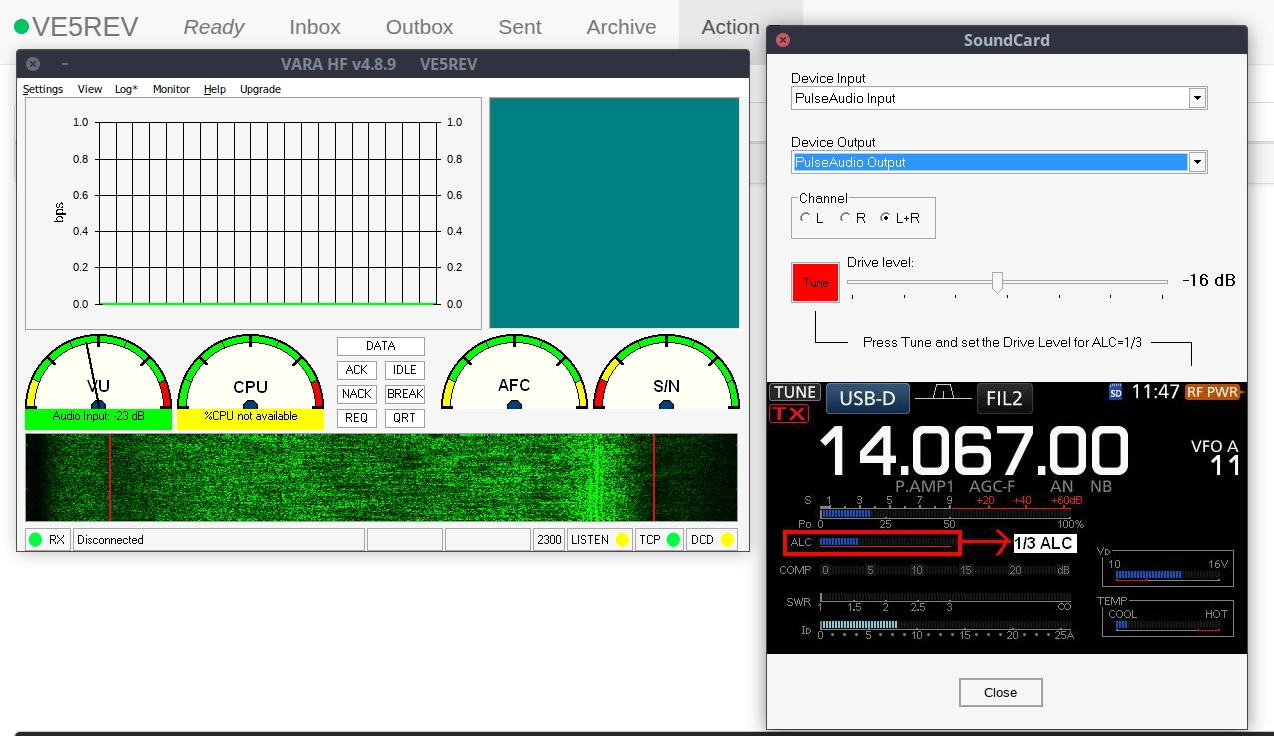This screenshot has height=736, width=1274.
Task: Open the Device Input dropdown
Action: tap(1197, 98)
